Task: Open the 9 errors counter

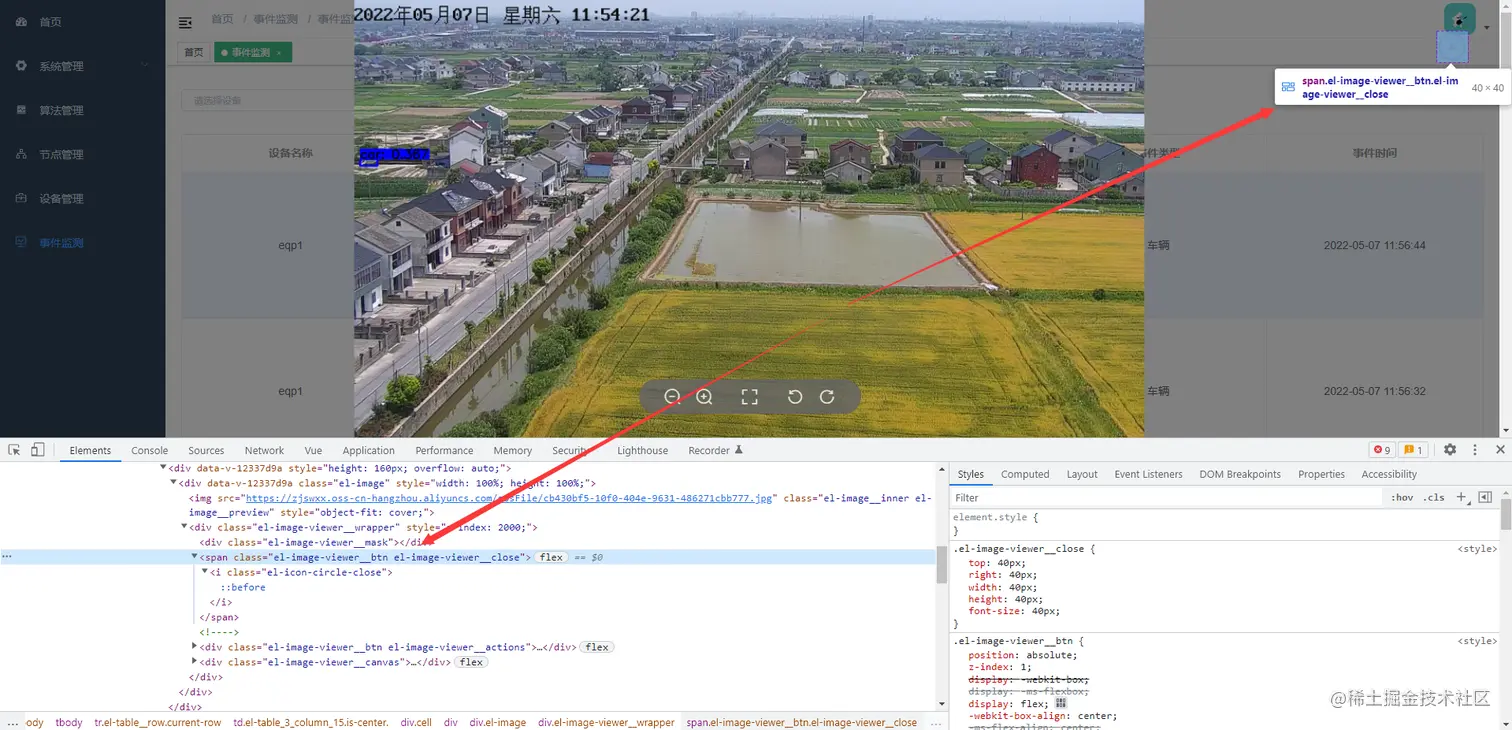Action: (x=1382, y=450)
